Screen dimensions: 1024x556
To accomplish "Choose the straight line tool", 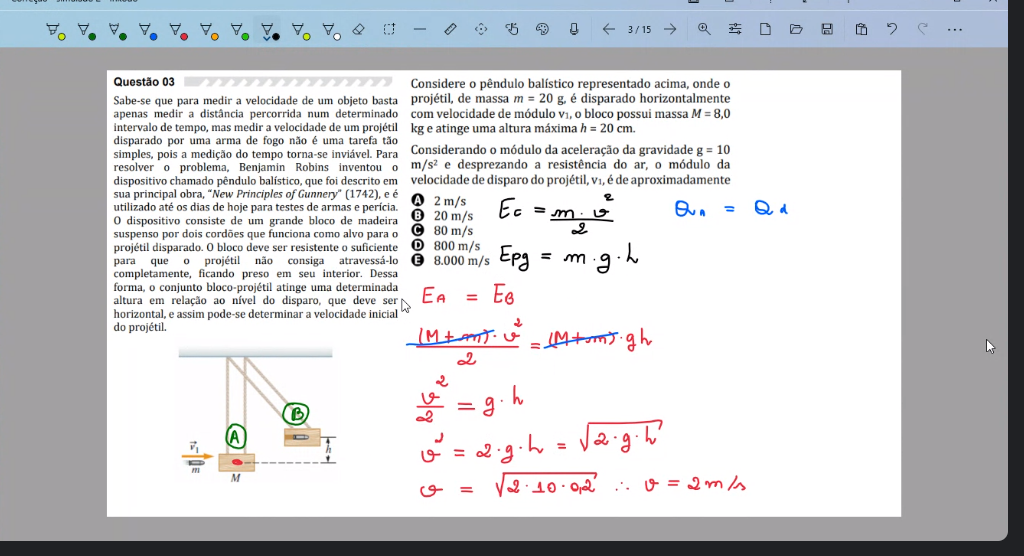I will coord(420,29).
